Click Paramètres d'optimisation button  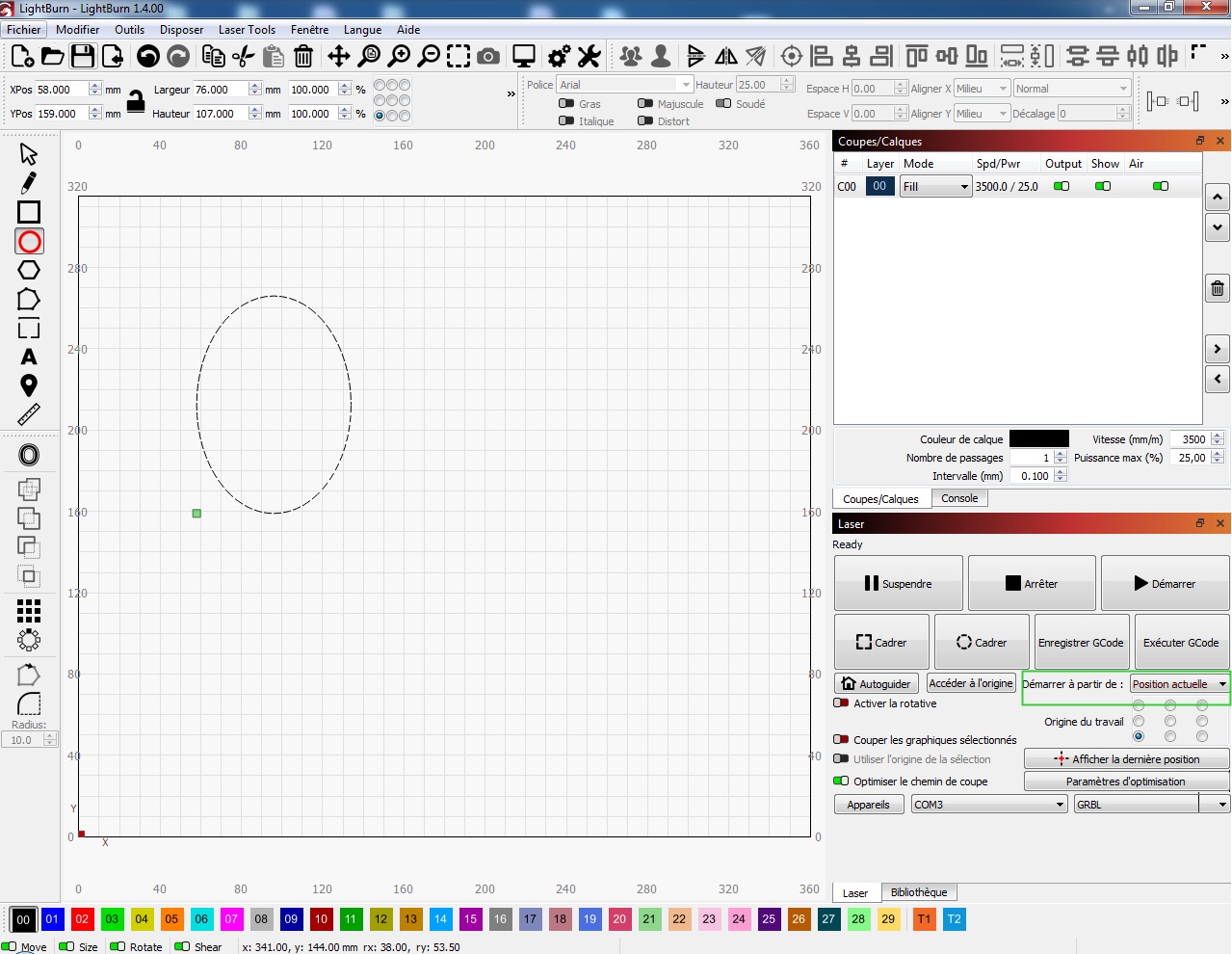[1126, 782]
